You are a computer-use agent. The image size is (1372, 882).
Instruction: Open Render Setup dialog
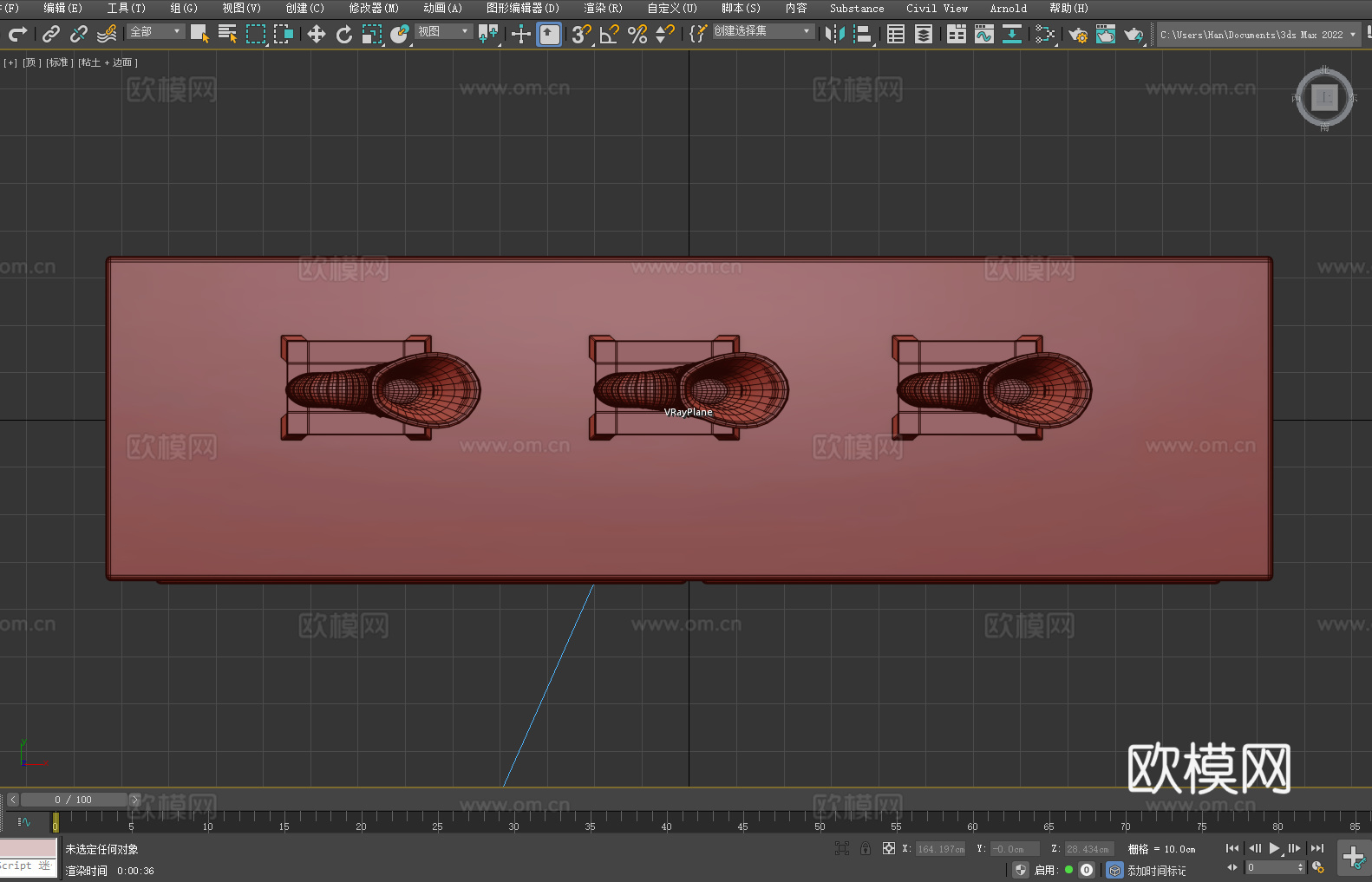pyautogui.click(x=1078, y=34)
